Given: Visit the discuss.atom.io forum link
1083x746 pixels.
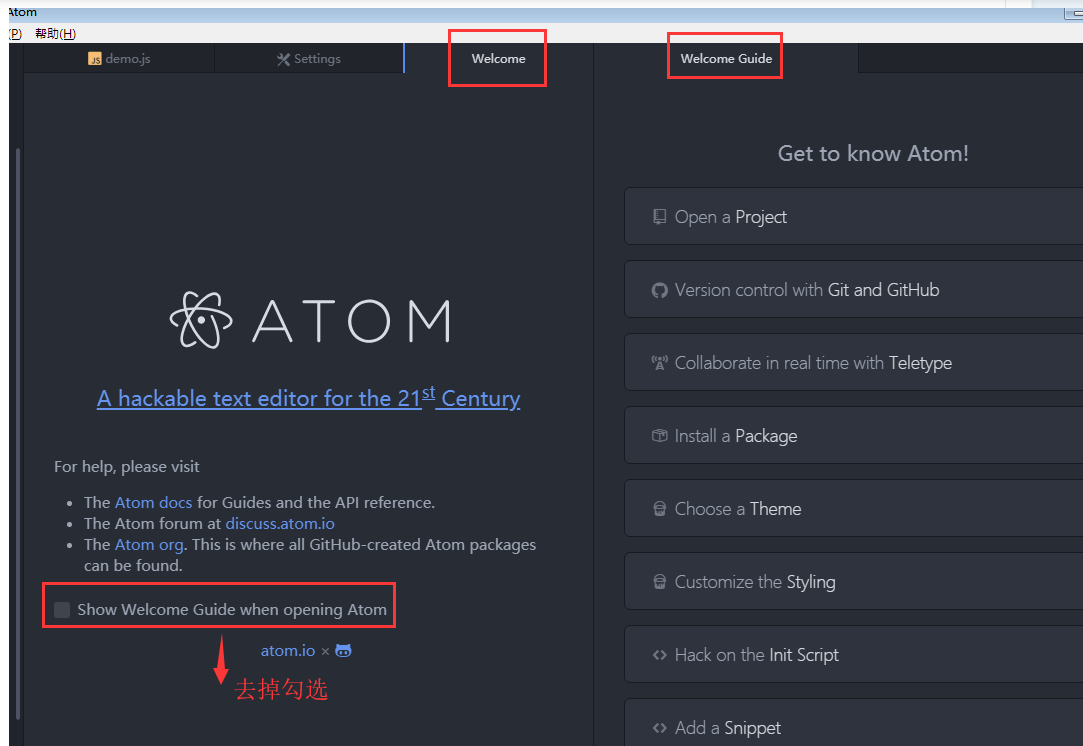Looking at the screenshot, I should (x=280, y=524).
